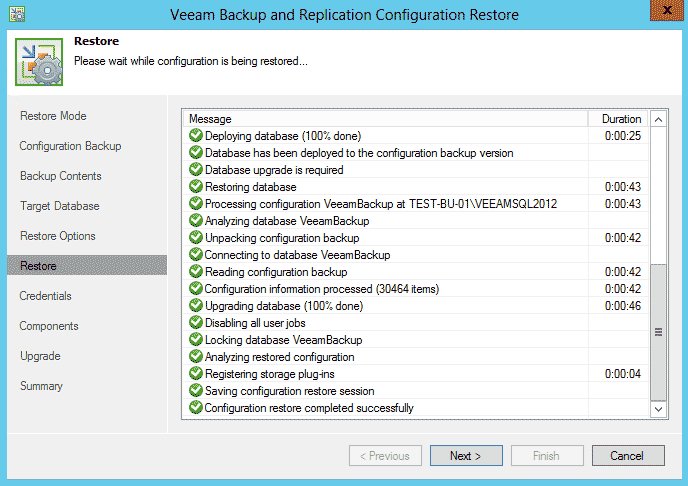
Task: Click the scrollbar down arrow in message log
Action: point(658,409)
